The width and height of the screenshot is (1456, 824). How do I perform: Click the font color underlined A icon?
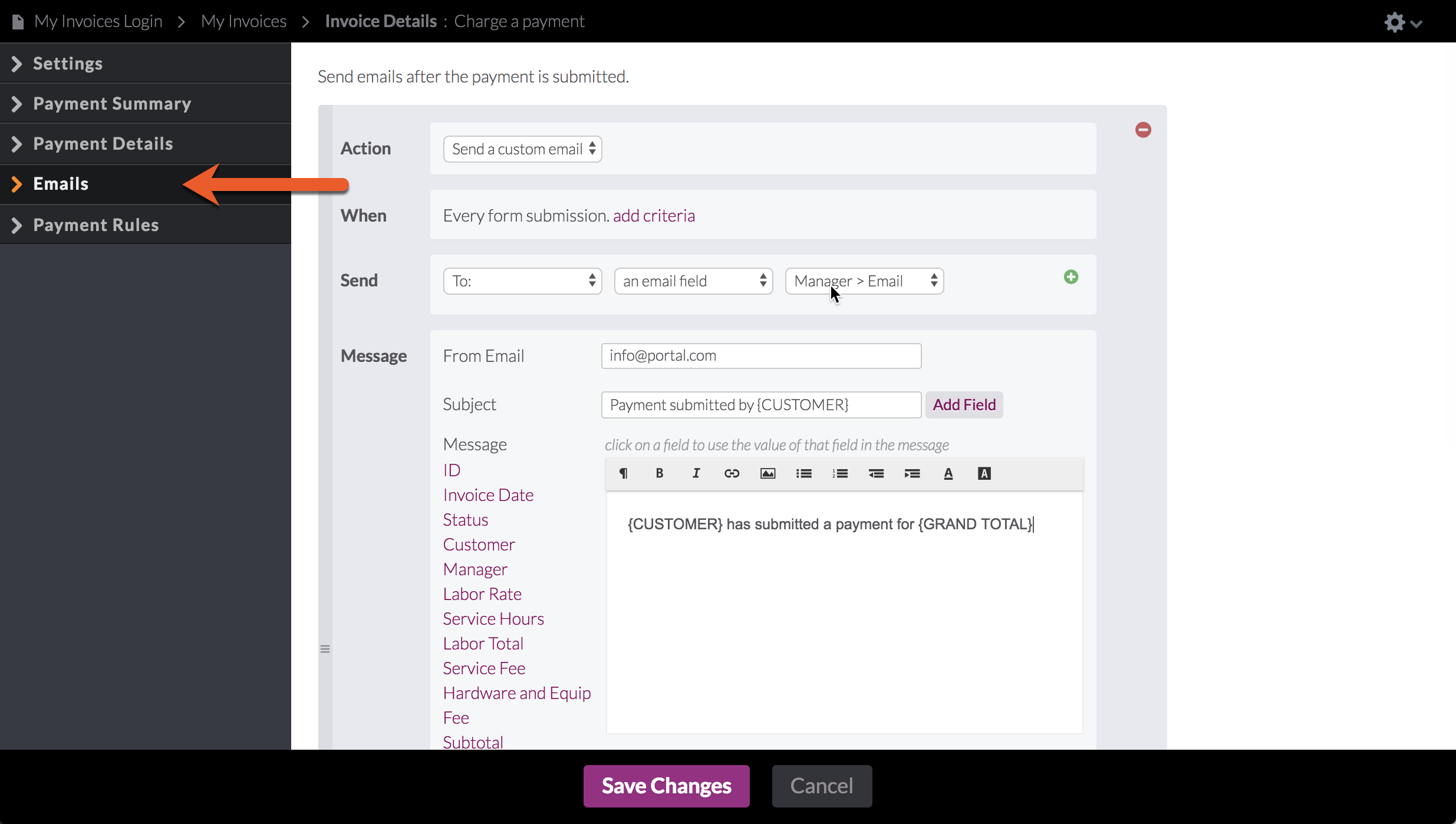(948, 473)
